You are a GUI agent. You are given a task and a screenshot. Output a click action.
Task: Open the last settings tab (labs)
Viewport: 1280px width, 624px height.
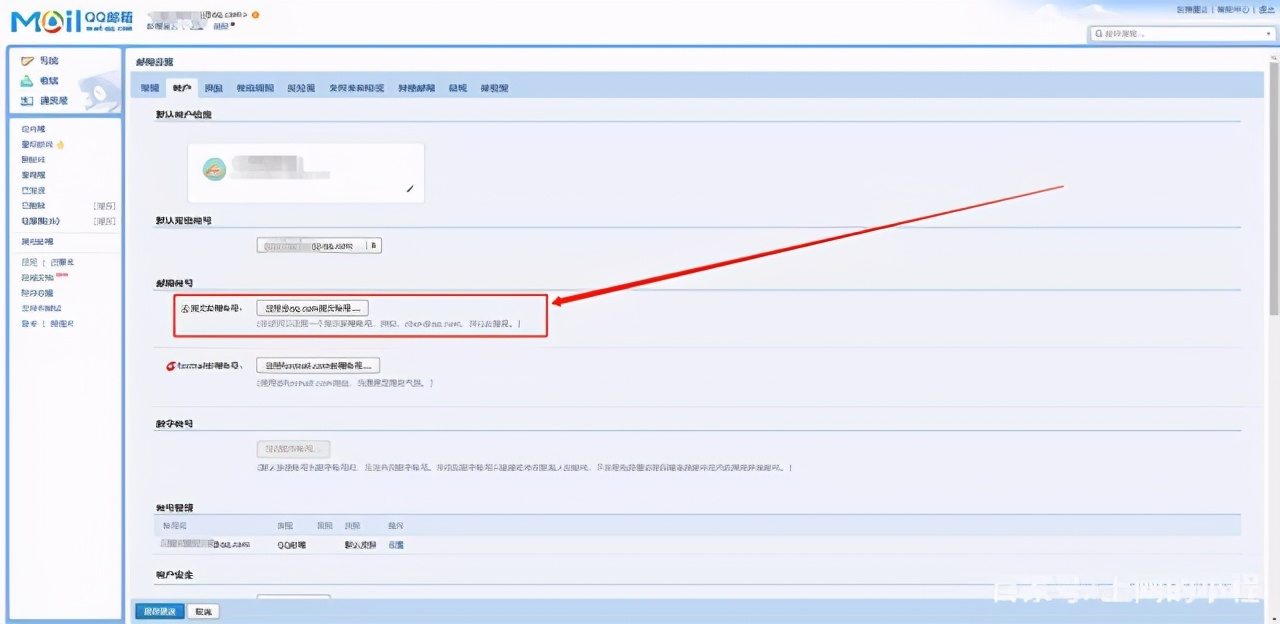coord(494,88)
